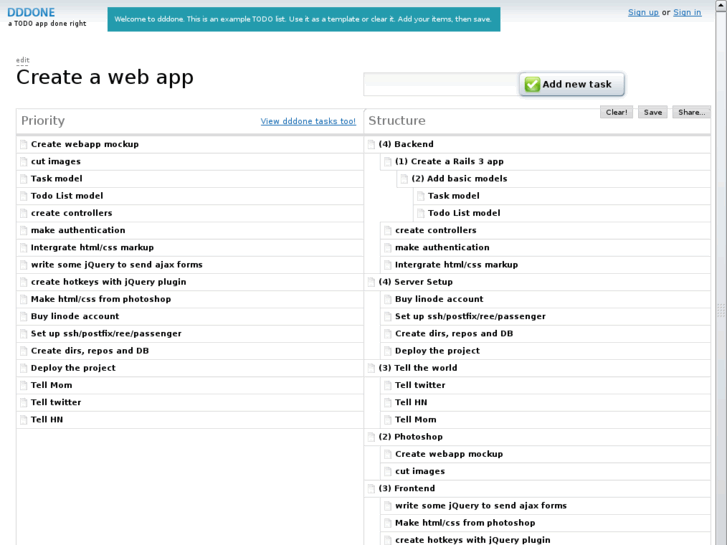Click the page icon beside Photoshop group
Image resolution: width=727 pixels, height=545 pixels.
tap(371, 437)
